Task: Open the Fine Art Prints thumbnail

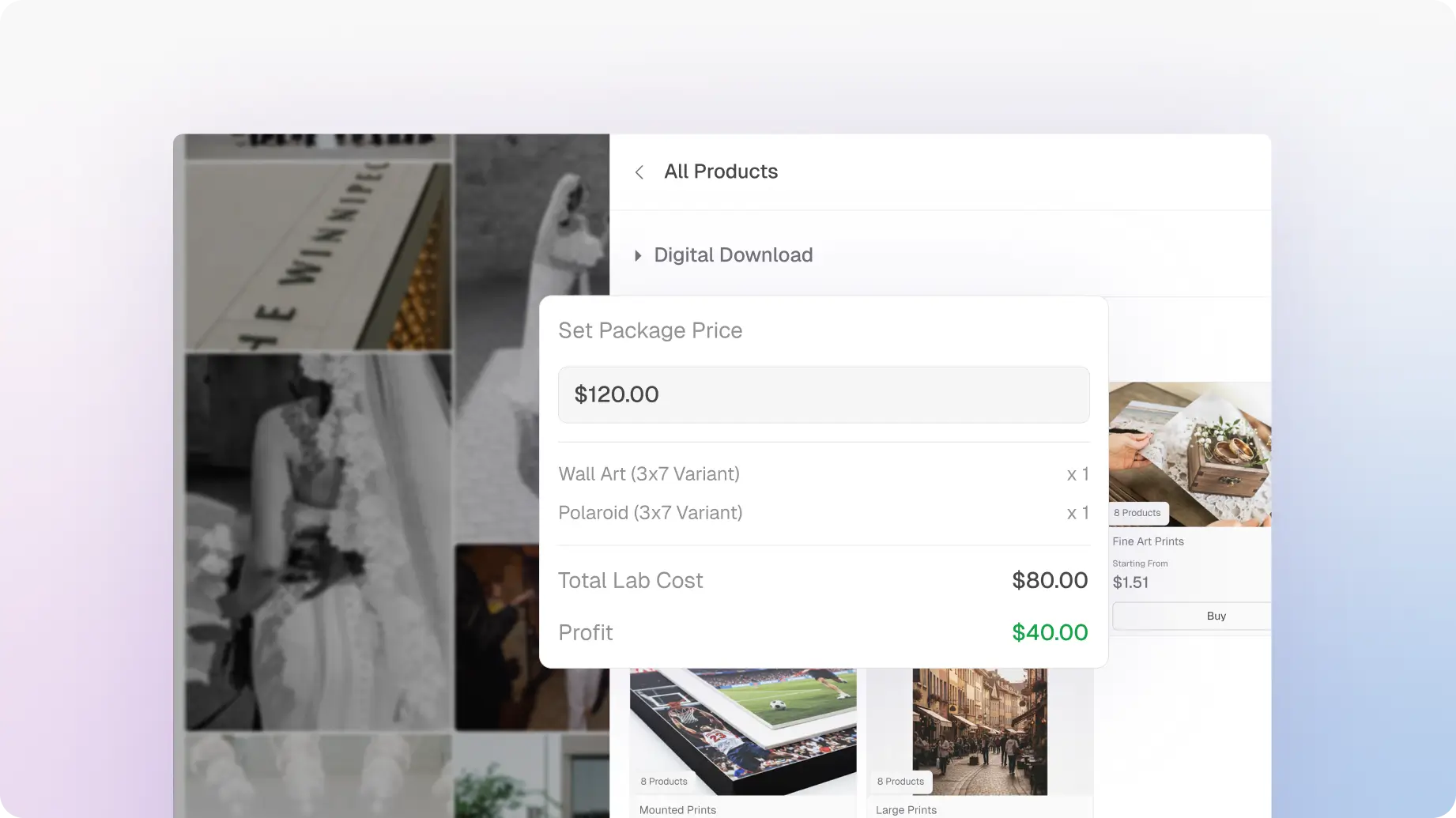Action: [x=1190, y=454]
